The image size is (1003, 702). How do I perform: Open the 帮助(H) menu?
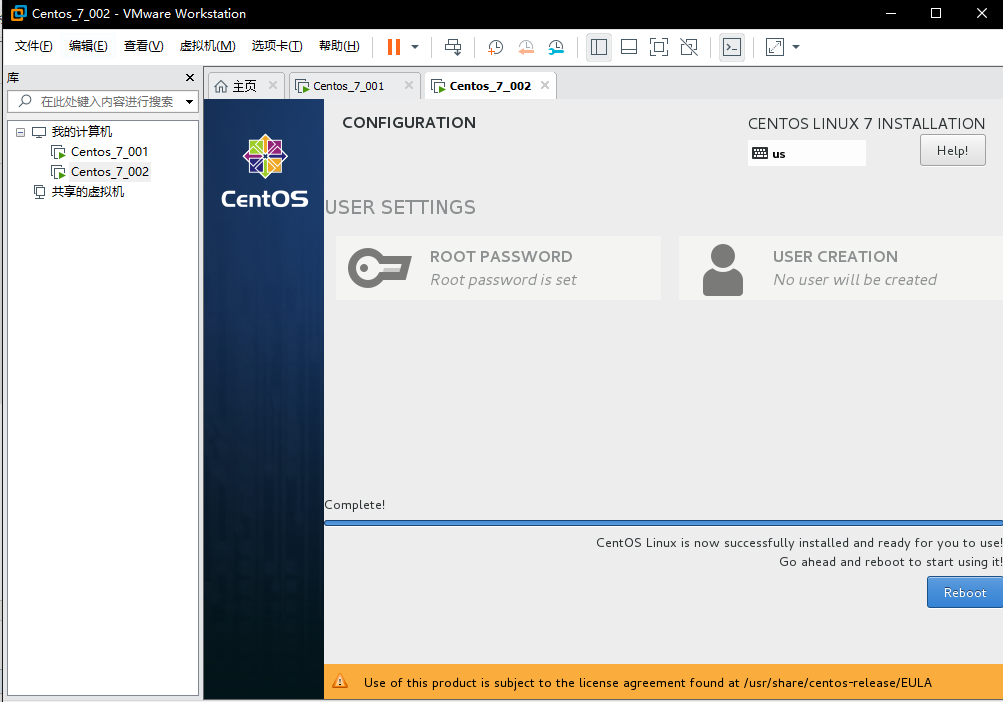[x=339, y=46]
